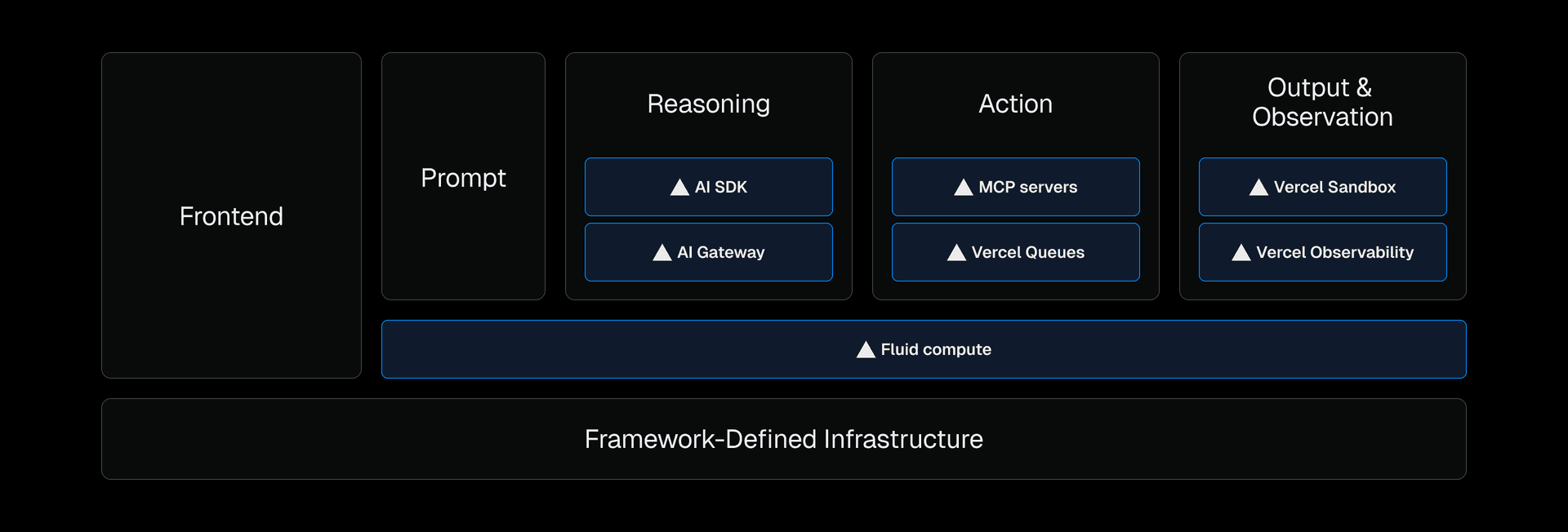Click the "AI SDK" text label
This screenshot has width=1568, height=532.
click(721, 187)
